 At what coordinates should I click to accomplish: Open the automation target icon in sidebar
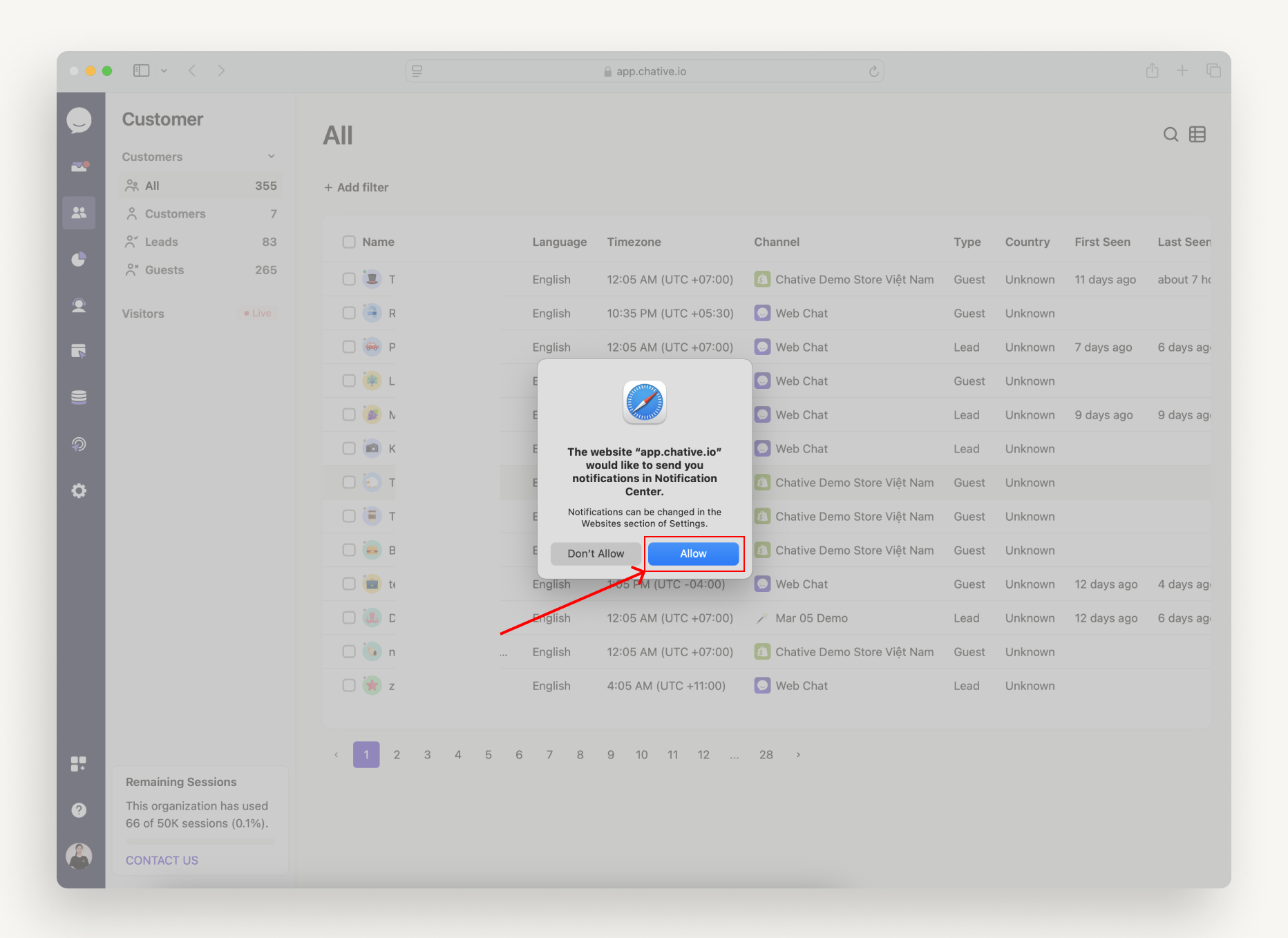click(79, 444)
